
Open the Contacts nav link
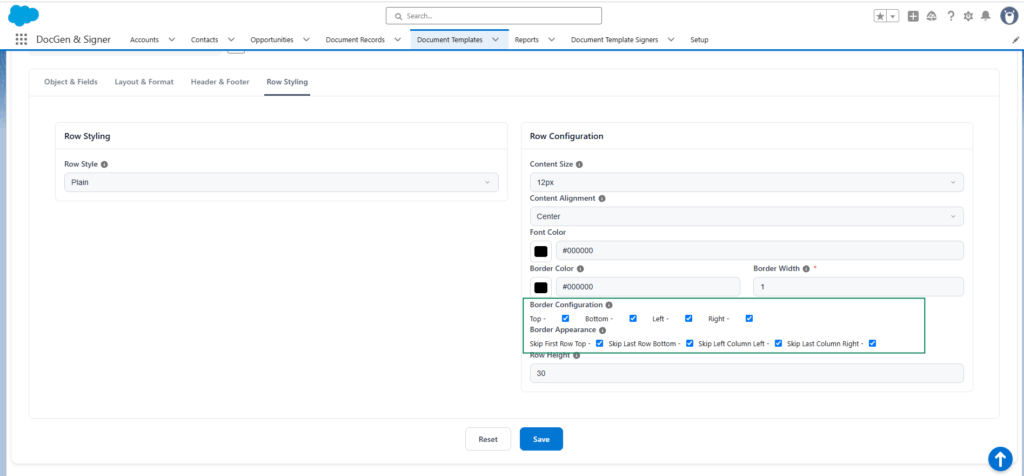(x=204, y=40)
